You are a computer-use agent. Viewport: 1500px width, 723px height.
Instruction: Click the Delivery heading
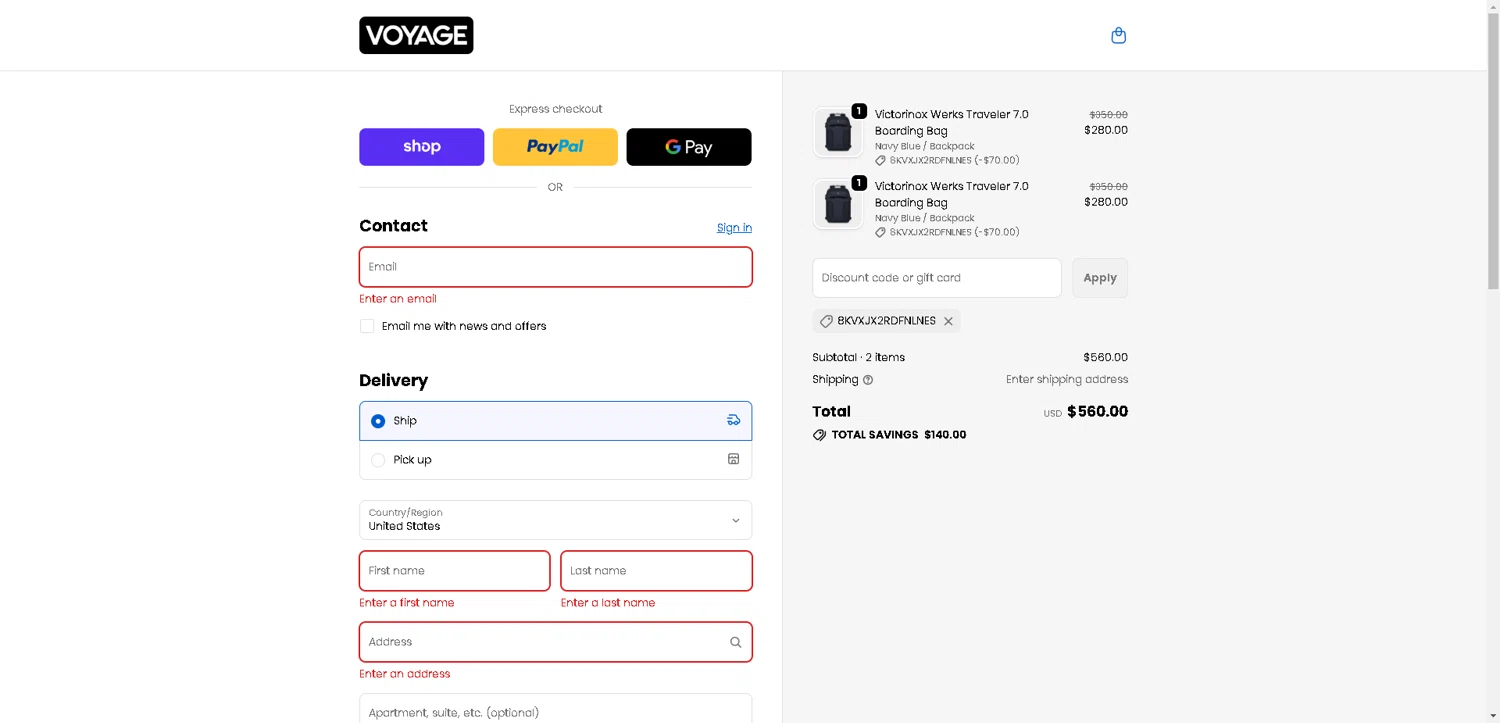click(x=393, y=381)
